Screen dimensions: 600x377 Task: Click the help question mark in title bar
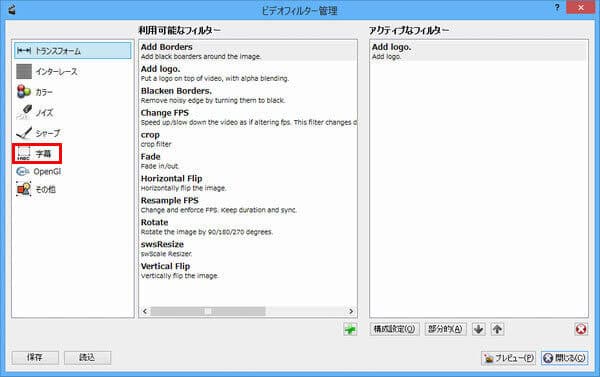[x=557, y=8]
